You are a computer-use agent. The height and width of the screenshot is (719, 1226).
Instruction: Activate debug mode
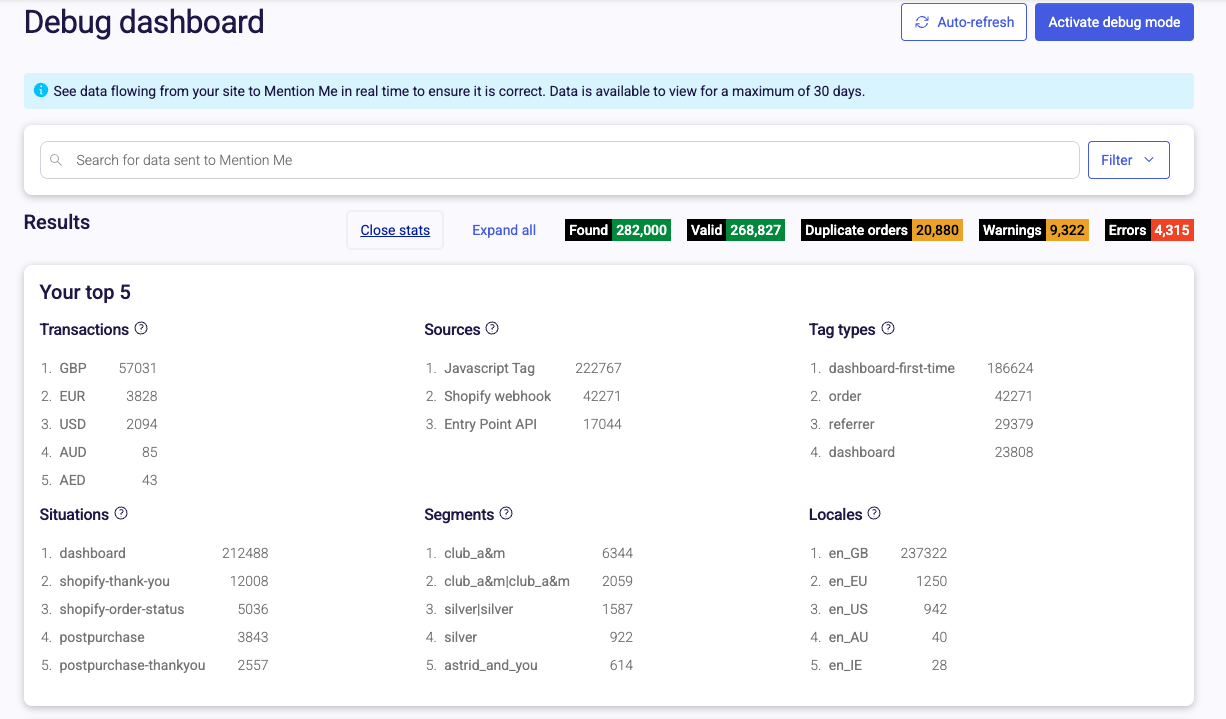tap(1114, 22)
